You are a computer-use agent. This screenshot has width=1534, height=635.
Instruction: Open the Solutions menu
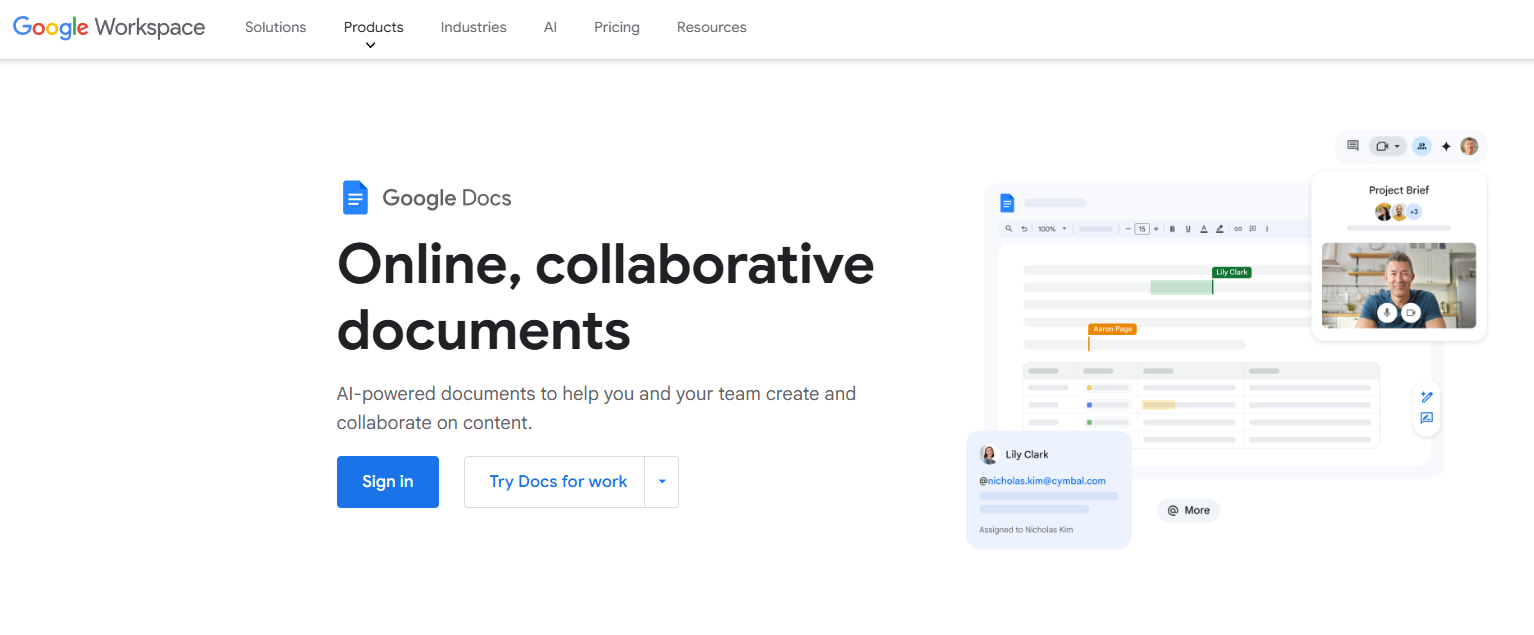pos(276,28)
